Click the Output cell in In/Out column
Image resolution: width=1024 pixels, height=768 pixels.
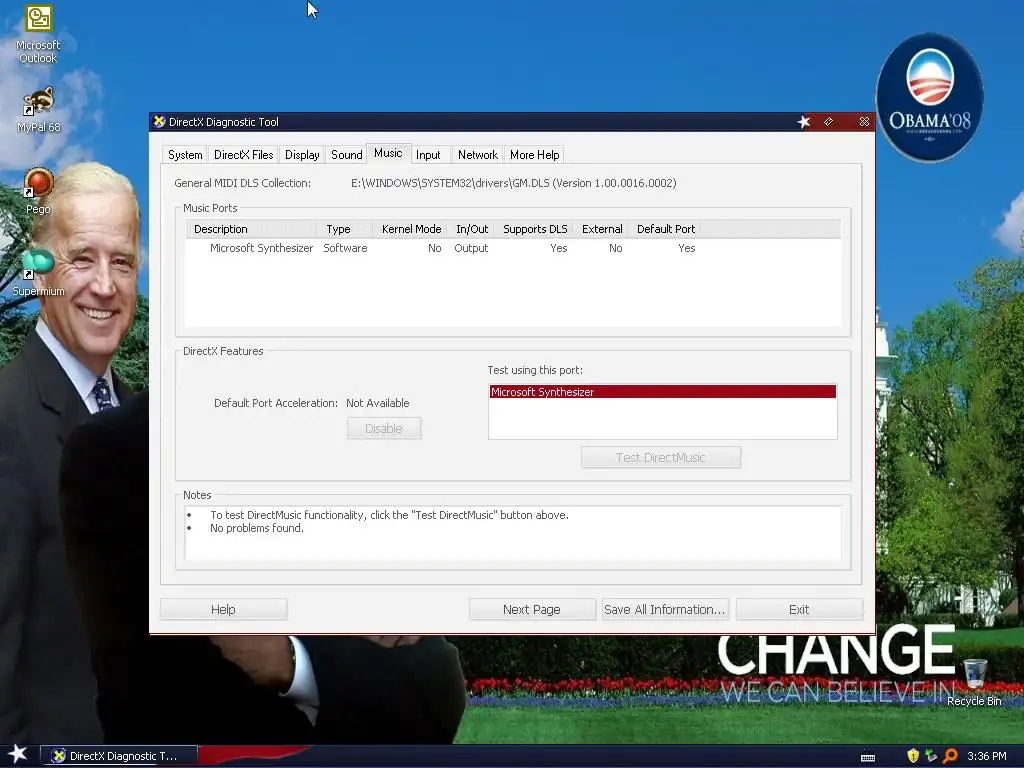click(x=471, y=248)
